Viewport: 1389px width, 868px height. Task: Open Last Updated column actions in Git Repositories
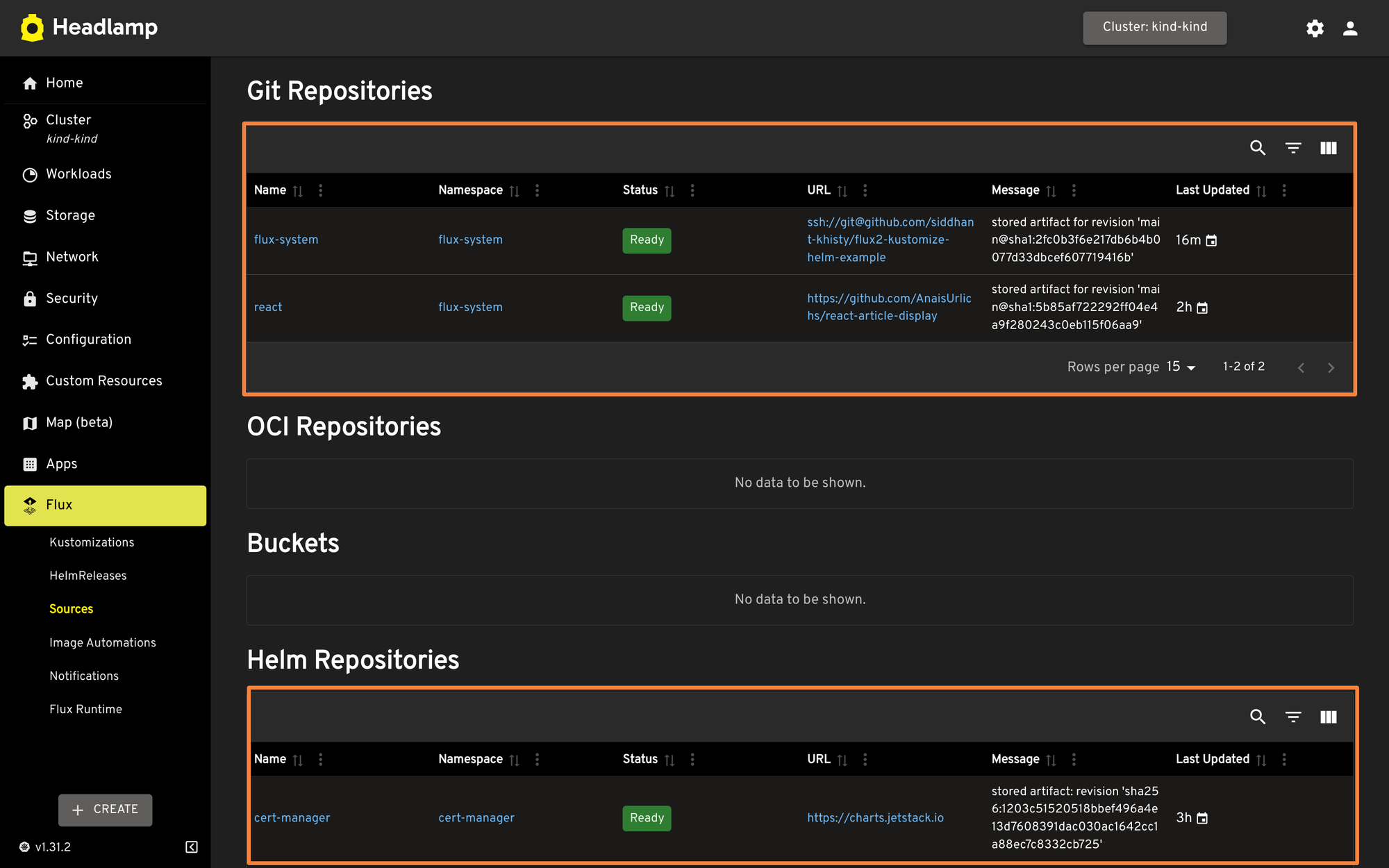(1284, 190)
